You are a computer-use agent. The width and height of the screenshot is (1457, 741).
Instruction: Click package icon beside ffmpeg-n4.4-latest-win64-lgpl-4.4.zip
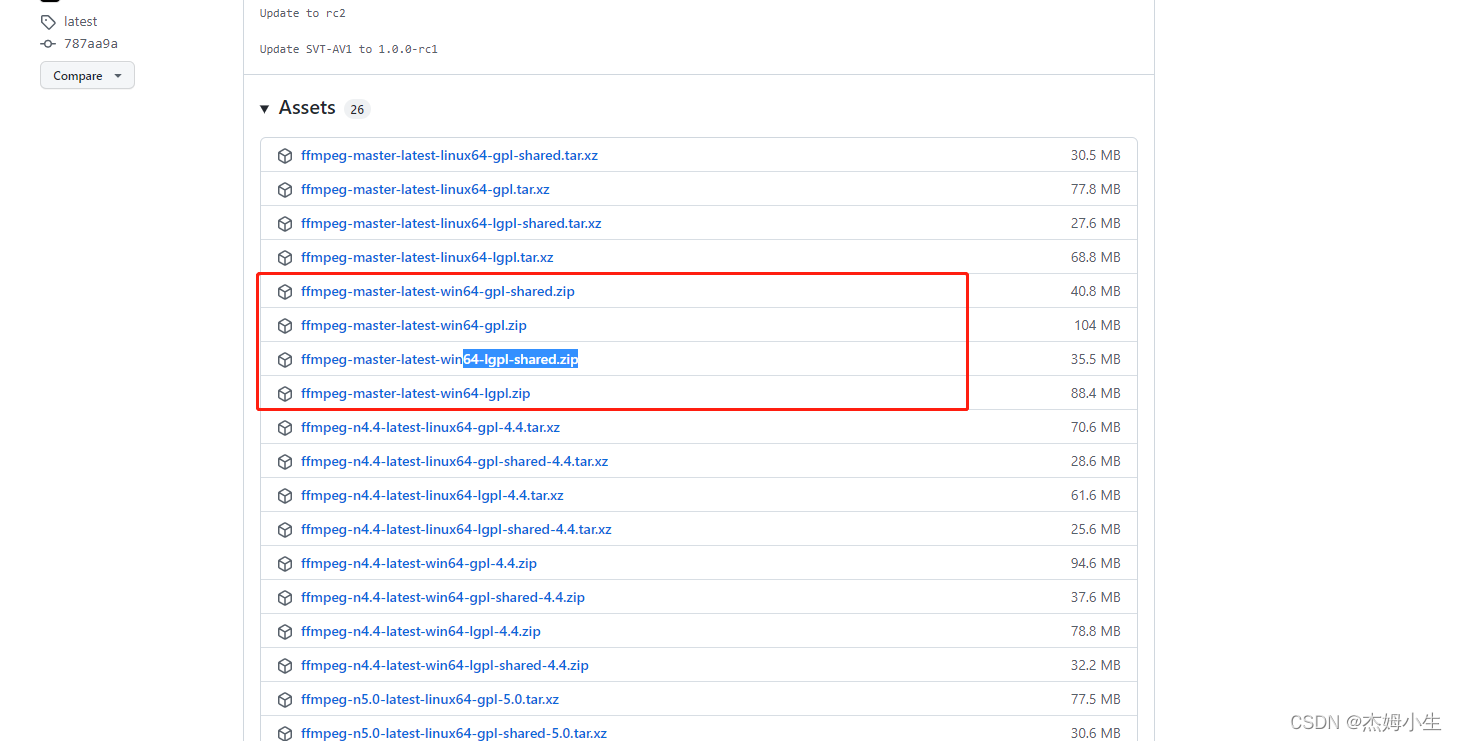click(x=285, y=632)
